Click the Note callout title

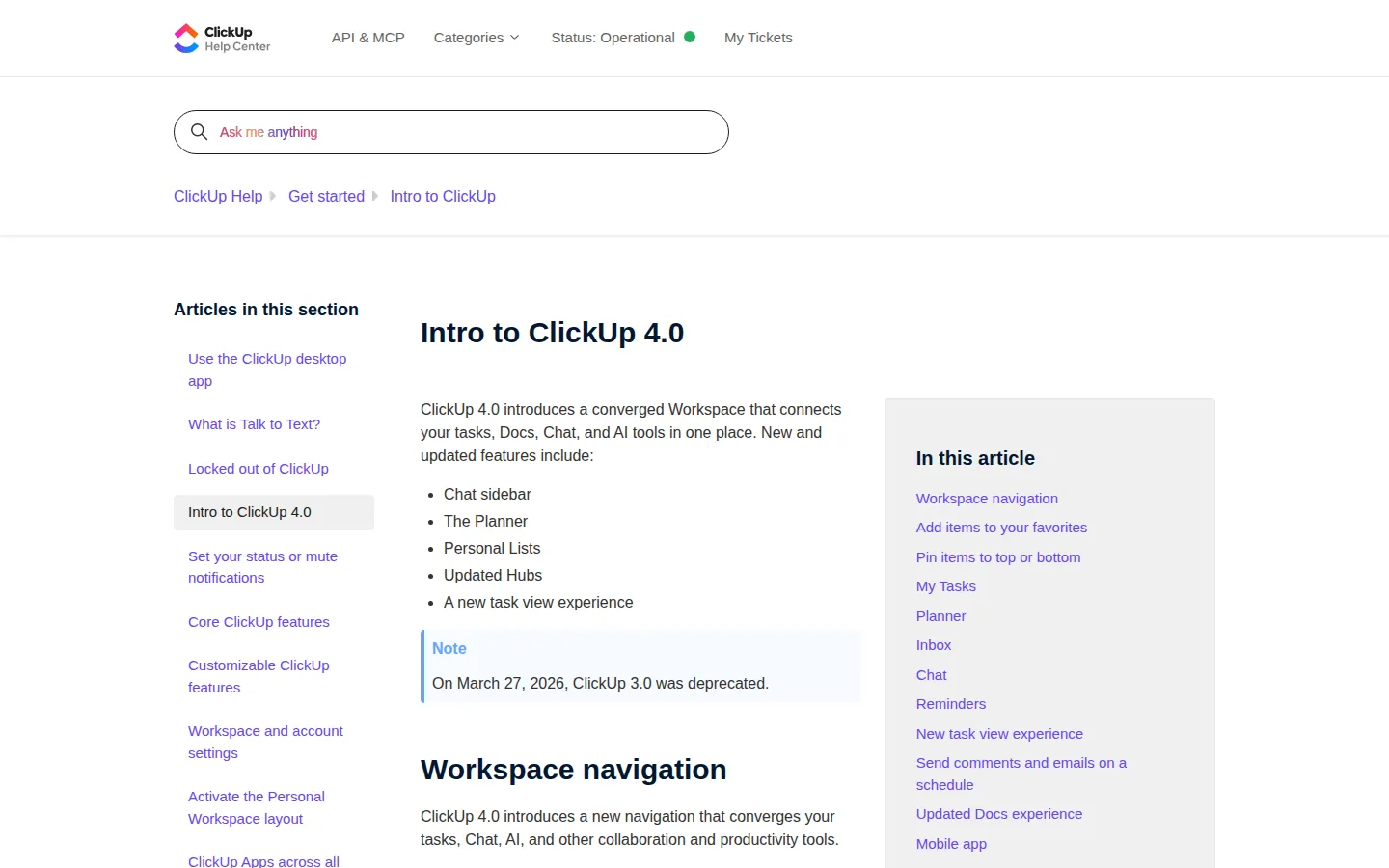pos(449,649)
